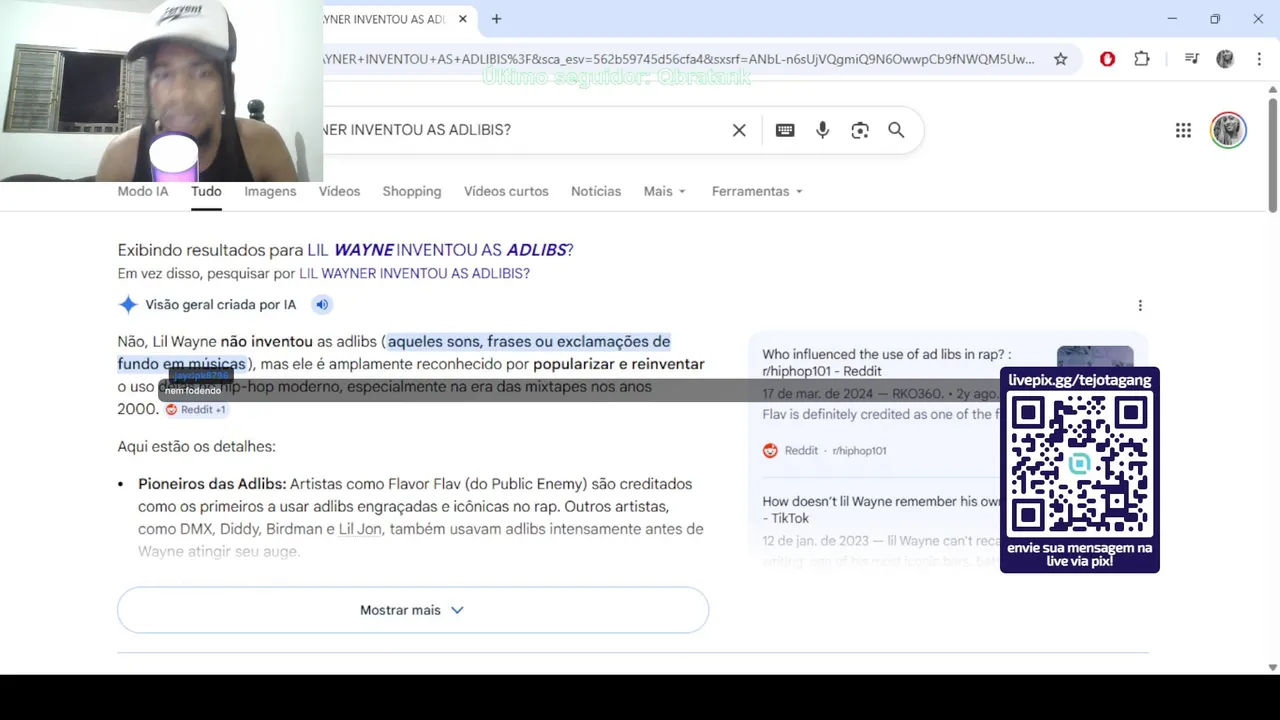Switch to Imagens tab
The image size is (1280, 720).
click(270, 191)
